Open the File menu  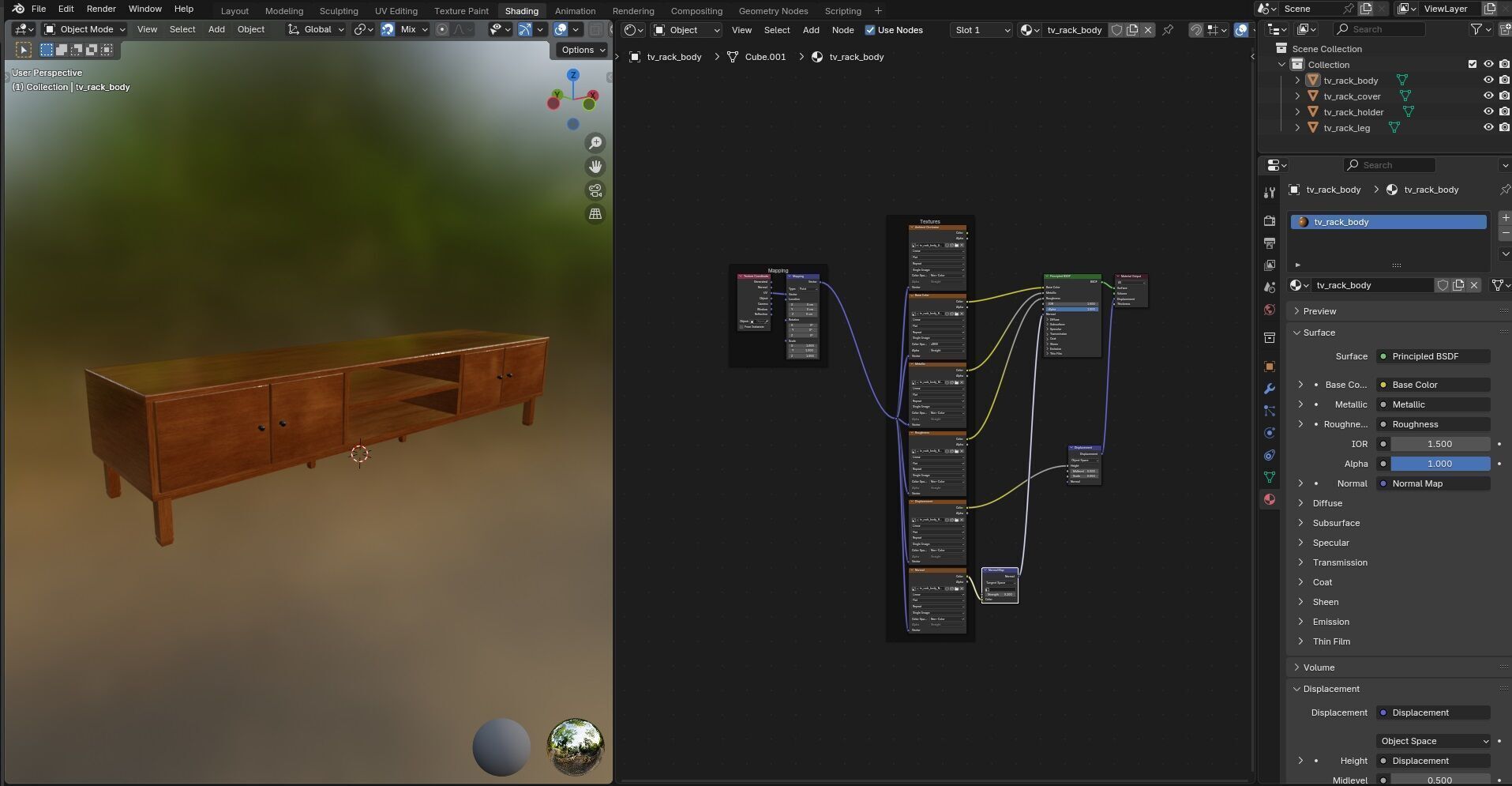tap(38, 9)
